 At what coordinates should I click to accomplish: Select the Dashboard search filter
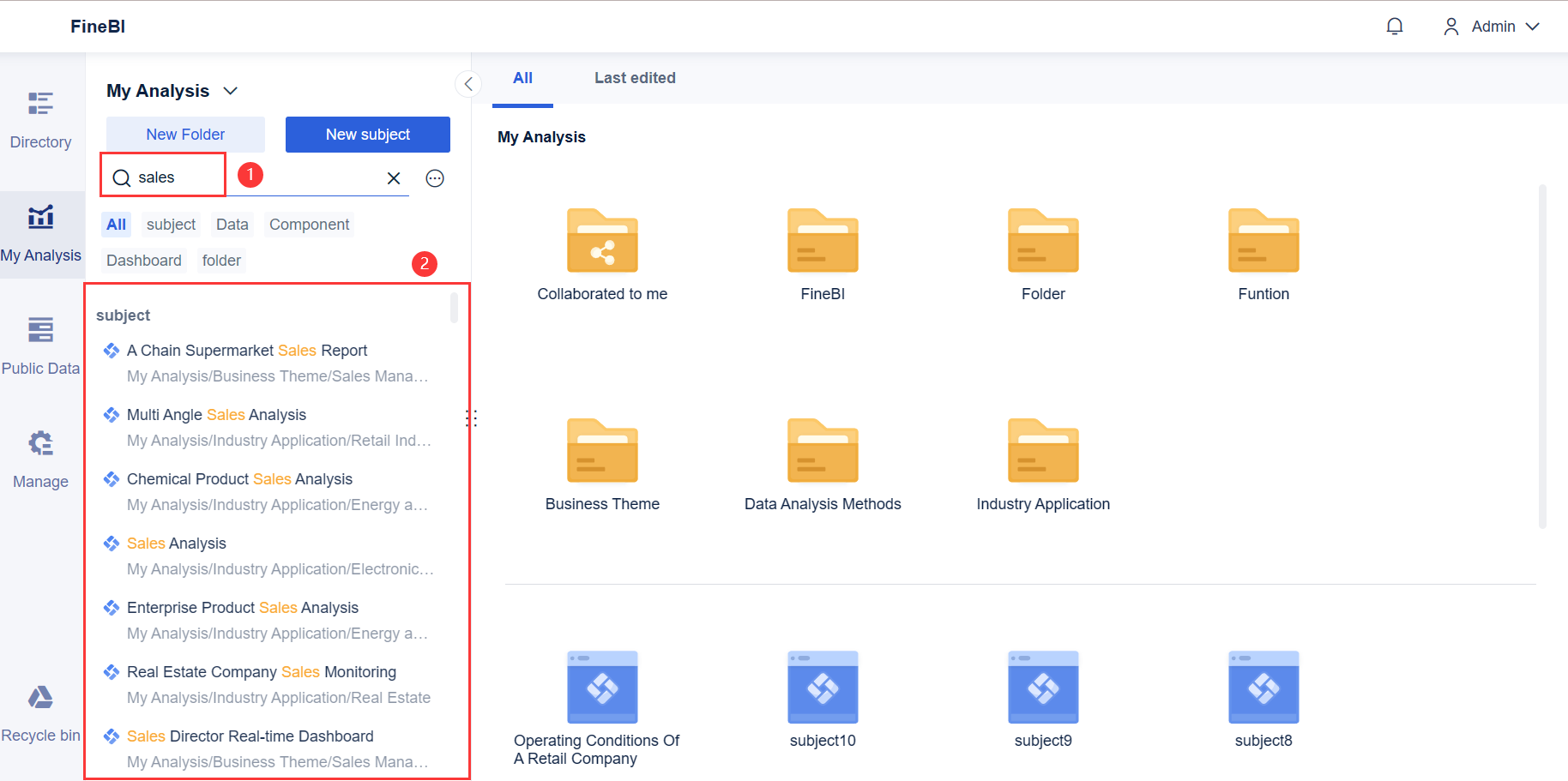click(143, 260)
